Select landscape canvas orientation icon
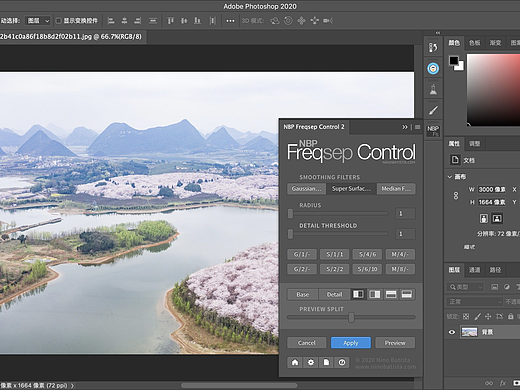This screenshot has height=390, width=520. [497, 218]
